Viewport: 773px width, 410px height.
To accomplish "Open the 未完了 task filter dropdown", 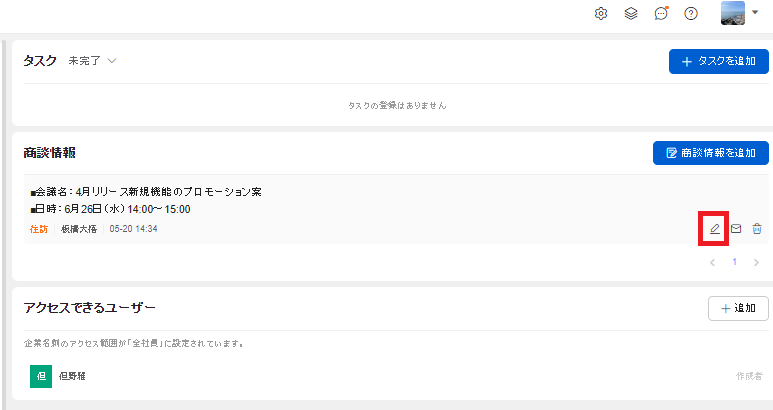I will tap(92, 61).
